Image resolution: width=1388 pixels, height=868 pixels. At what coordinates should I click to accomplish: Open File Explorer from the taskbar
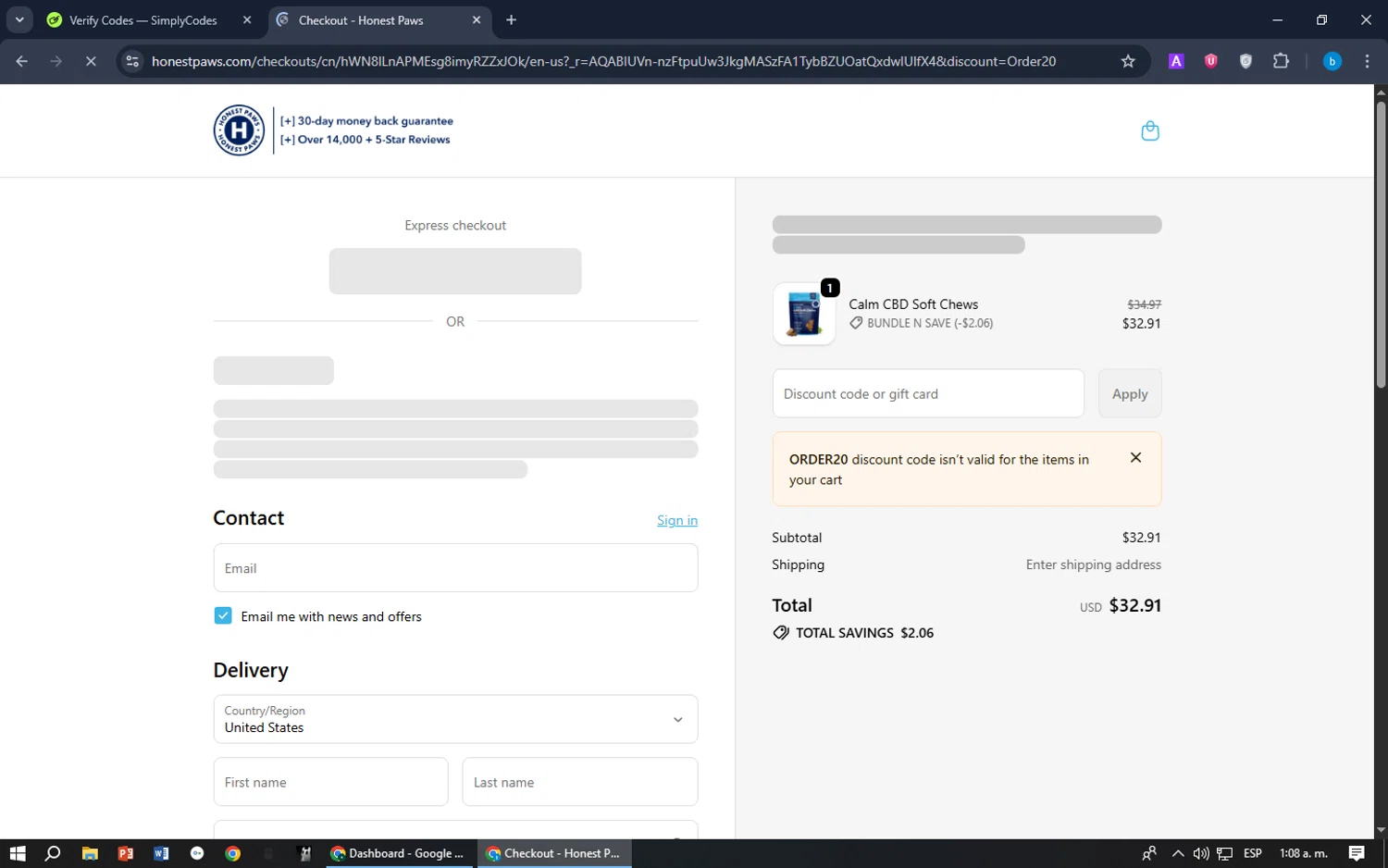[x=90, y=853]
